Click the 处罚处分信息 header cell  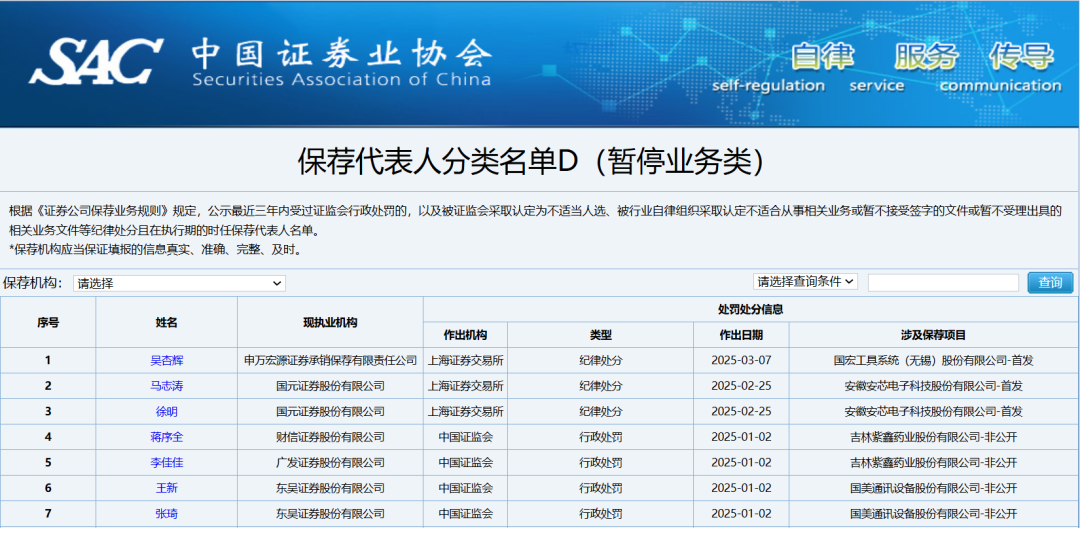pyautogui.click(x=750, y=309)
